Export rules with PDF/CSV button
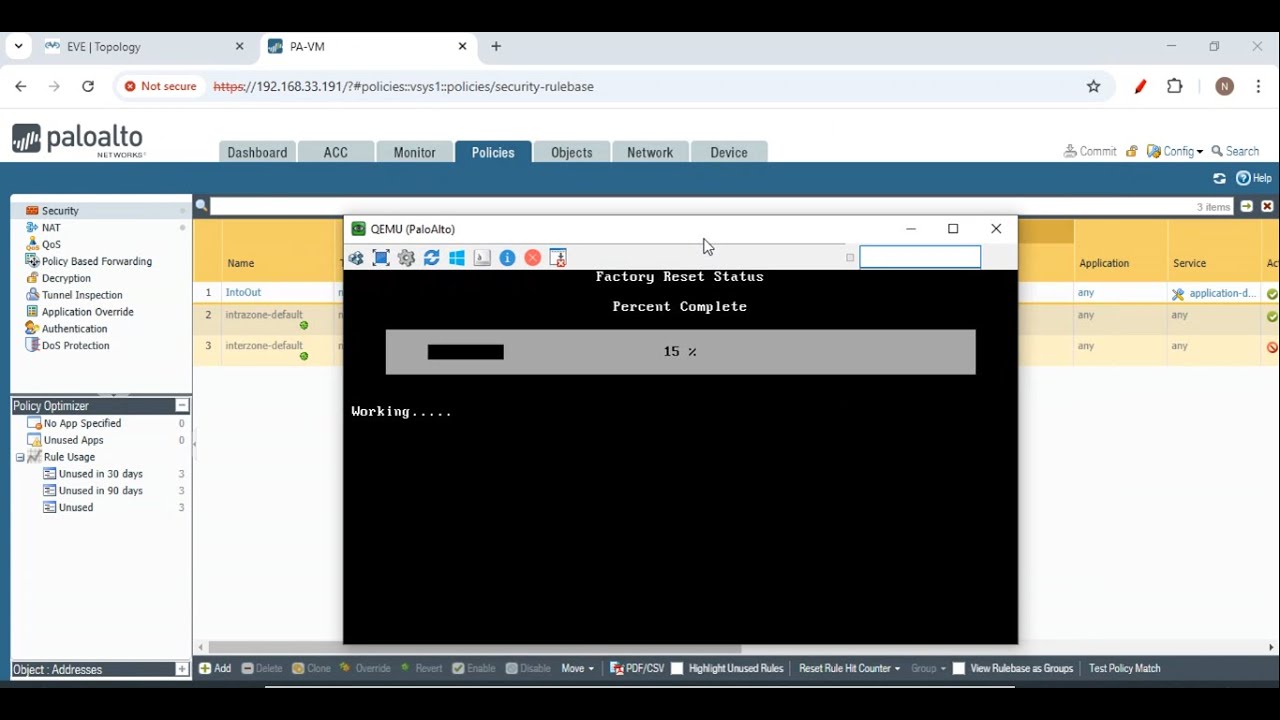 (x=637, y=669)
